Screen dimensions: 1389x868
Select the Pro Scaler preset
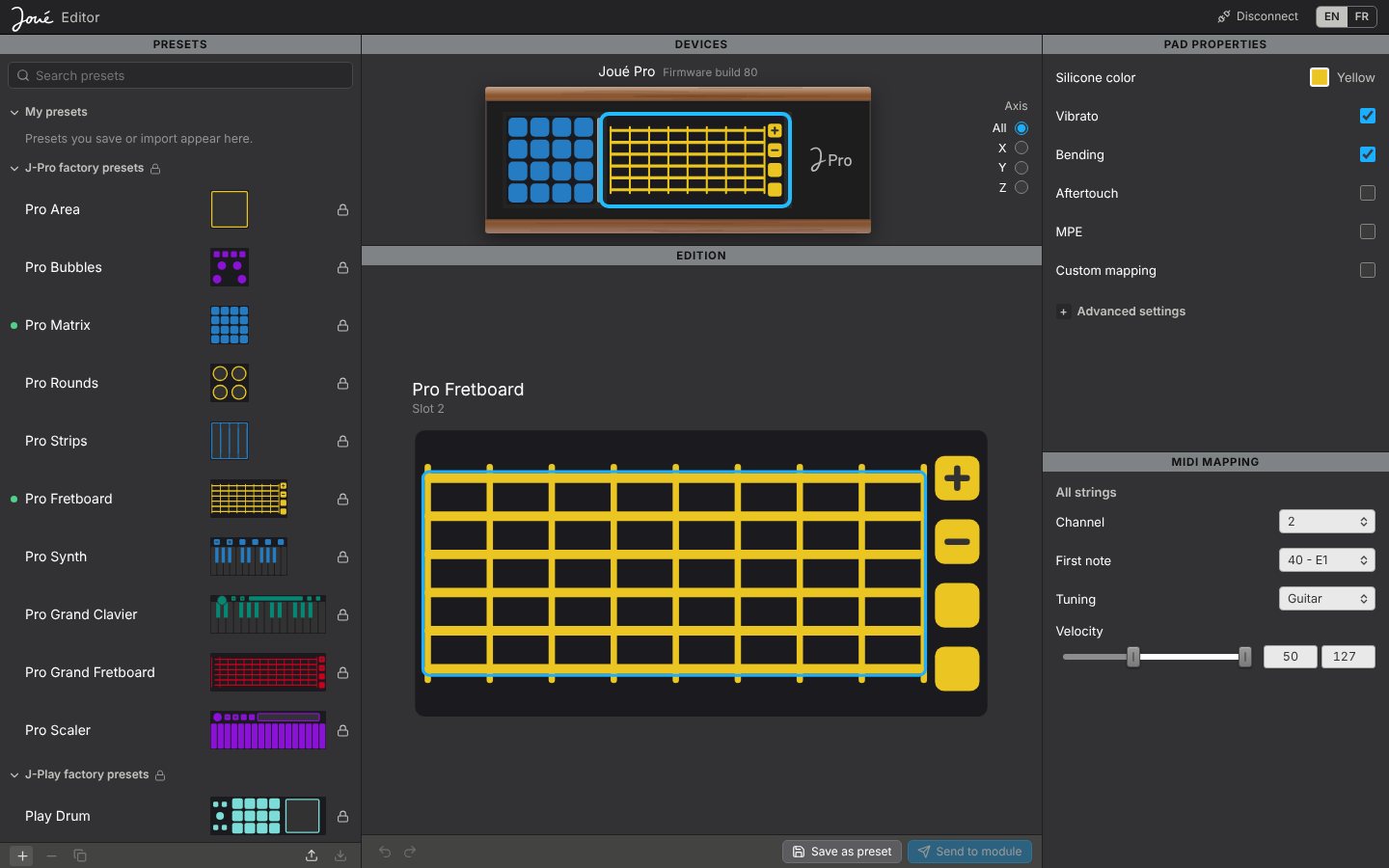tap(180, 730)
